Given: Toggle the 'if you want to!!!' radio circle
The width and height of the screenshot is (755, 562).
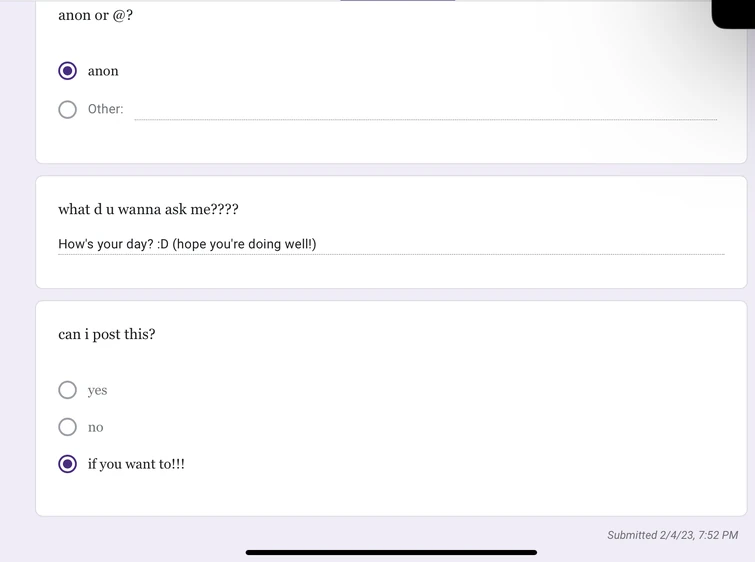Looking at the screenshot, I should tap(68, 464).
